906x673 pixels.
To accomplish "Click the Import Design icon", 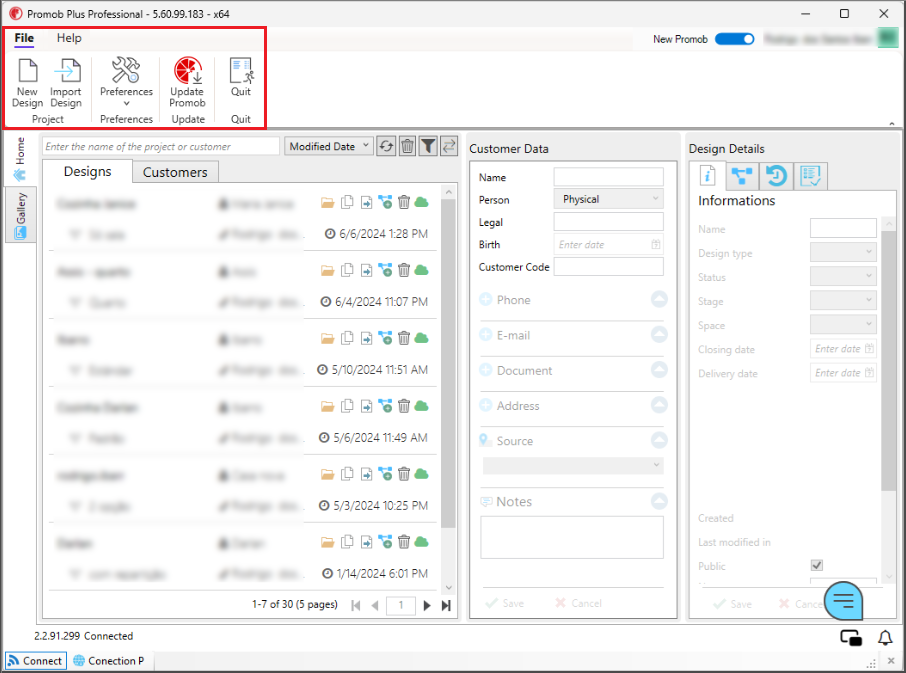I will click(x=67, y=70).
